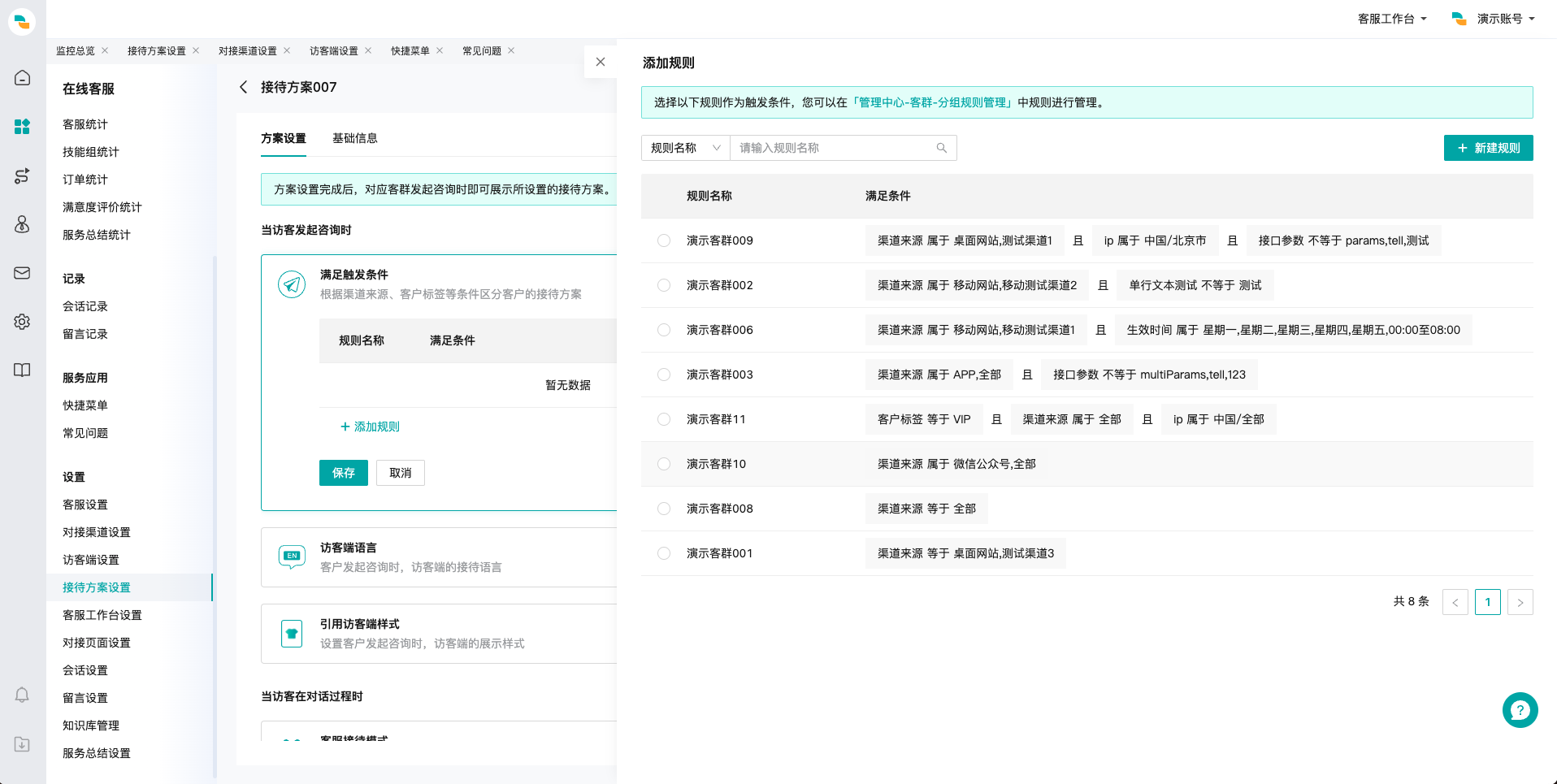Open the customer person icon in left rail

(22, 224)
